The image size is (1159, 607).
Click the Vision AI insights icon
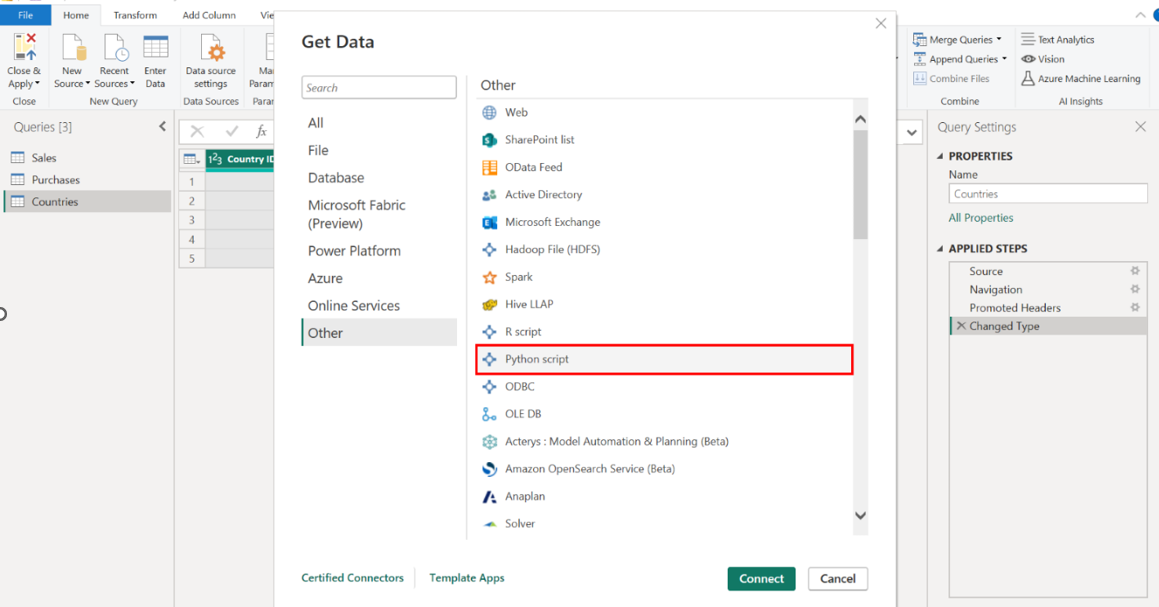pyautogui.click(x=1028, y=59)
